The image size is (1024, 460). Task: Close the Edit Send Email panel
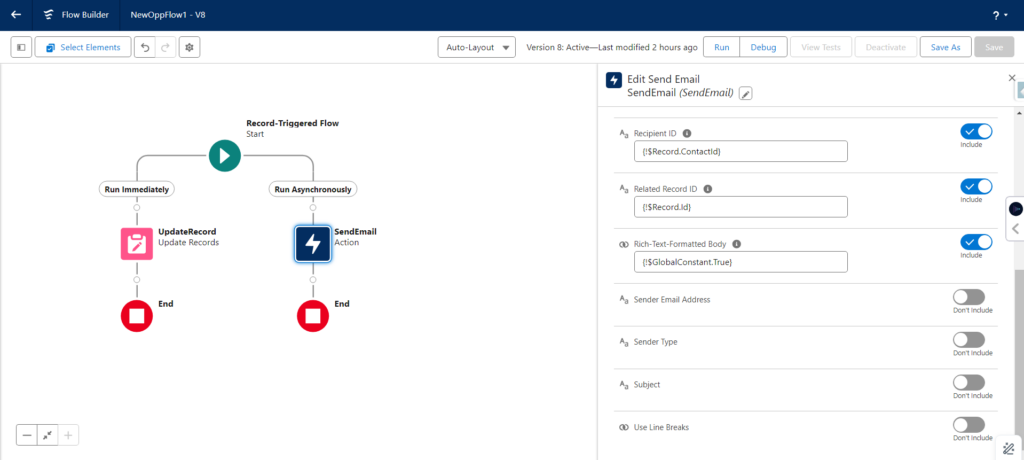coord(1012,78)
